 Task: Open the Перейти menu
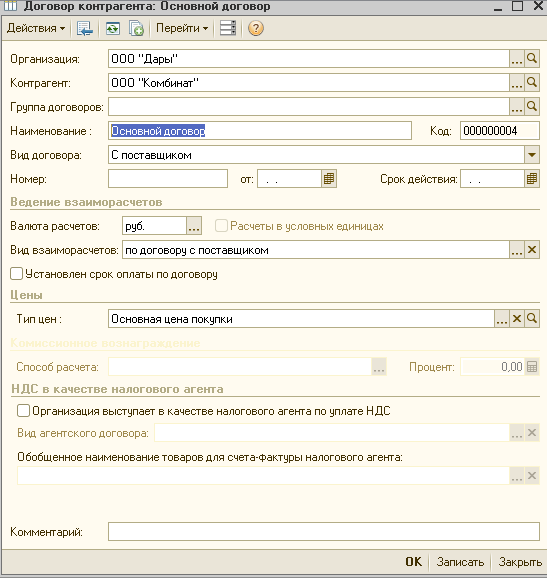point(182,28)
